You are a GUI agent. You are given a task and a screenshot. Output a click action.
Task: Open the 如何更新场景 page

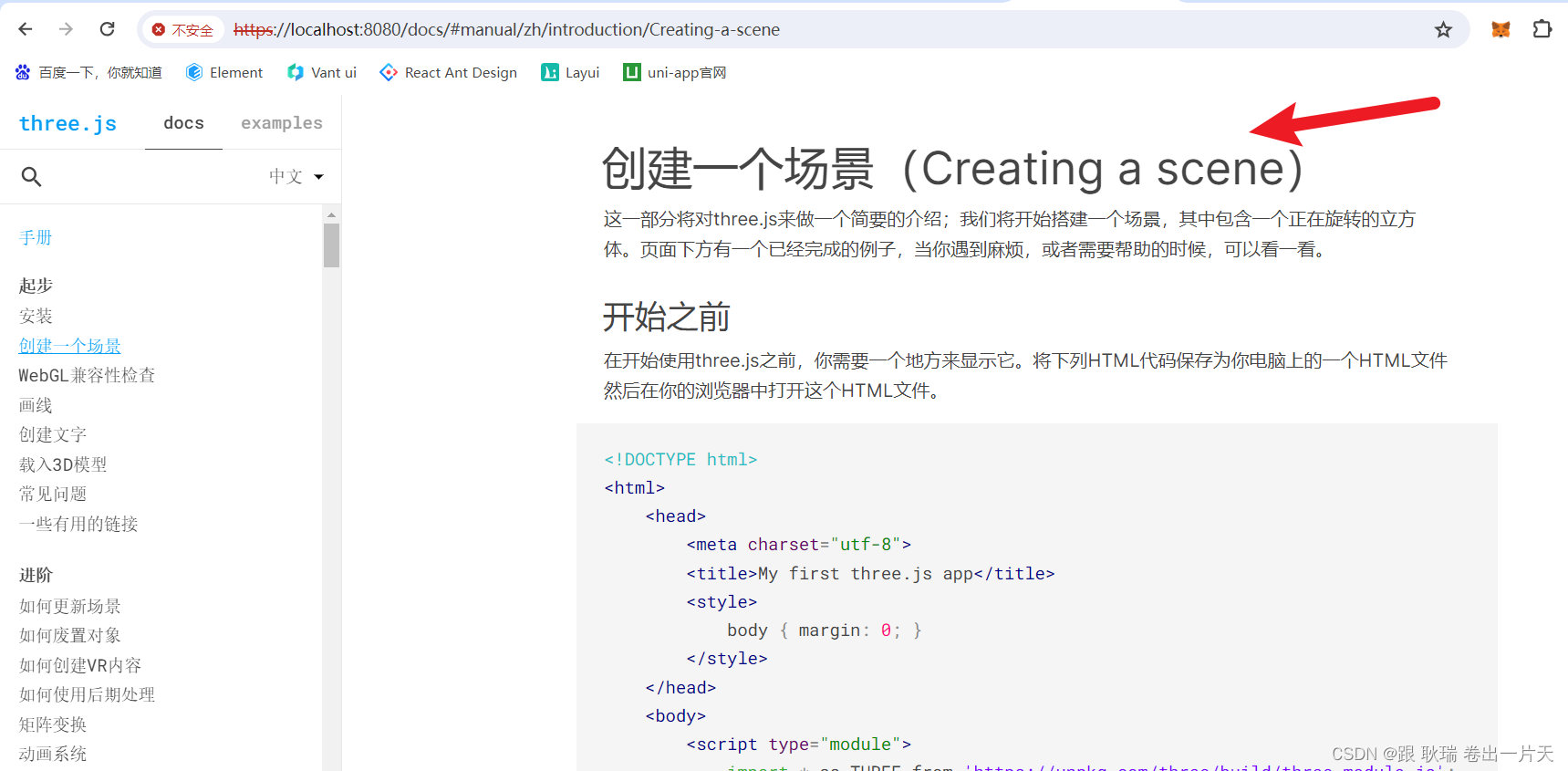(70, 606)
